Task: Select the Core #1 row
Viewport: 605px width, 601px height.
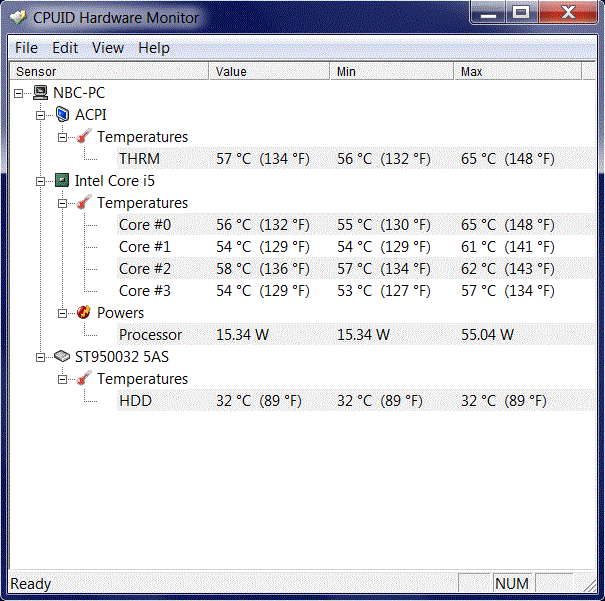Action: point(355,246)
